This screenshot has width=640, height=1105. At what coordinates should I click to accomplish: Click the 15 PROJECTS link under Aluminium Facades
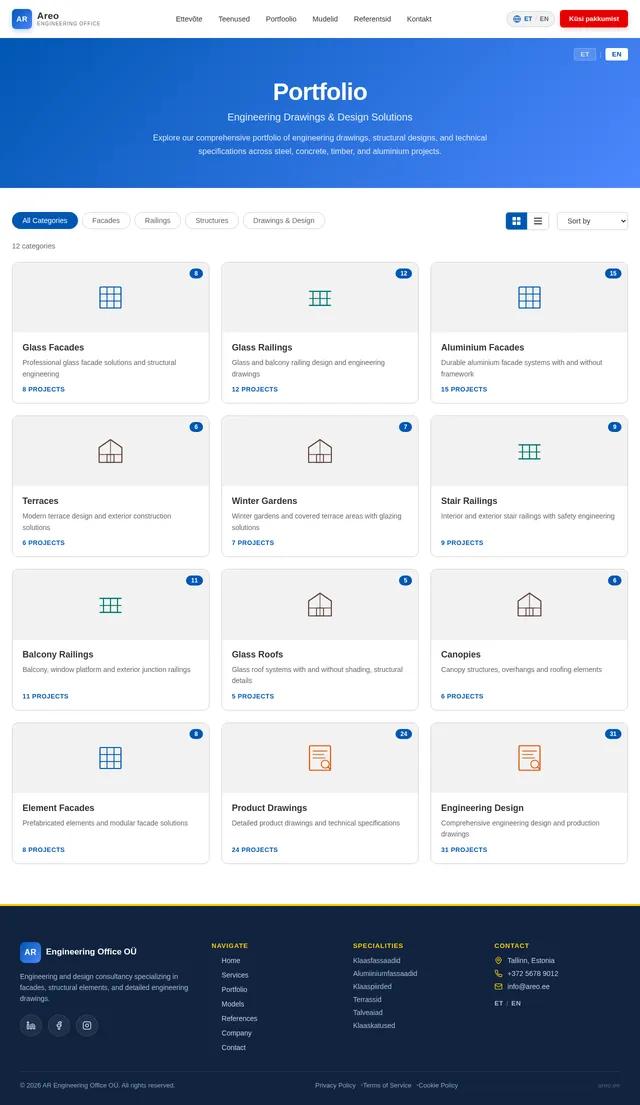[x=464, y=389]
